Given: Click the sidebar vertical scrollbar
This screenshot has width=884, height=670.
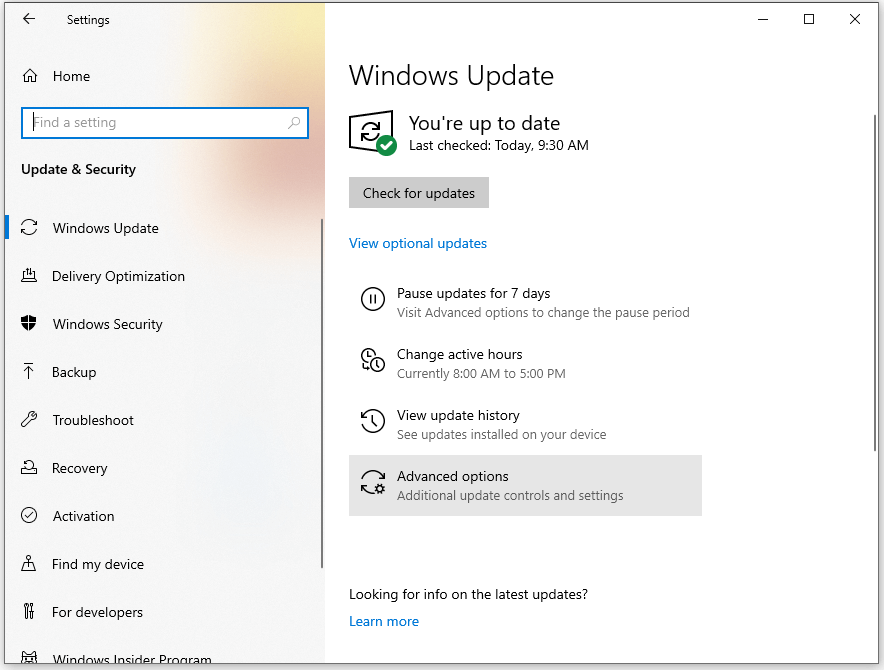Looking at the screenshot, I should [x=322, y=393].
